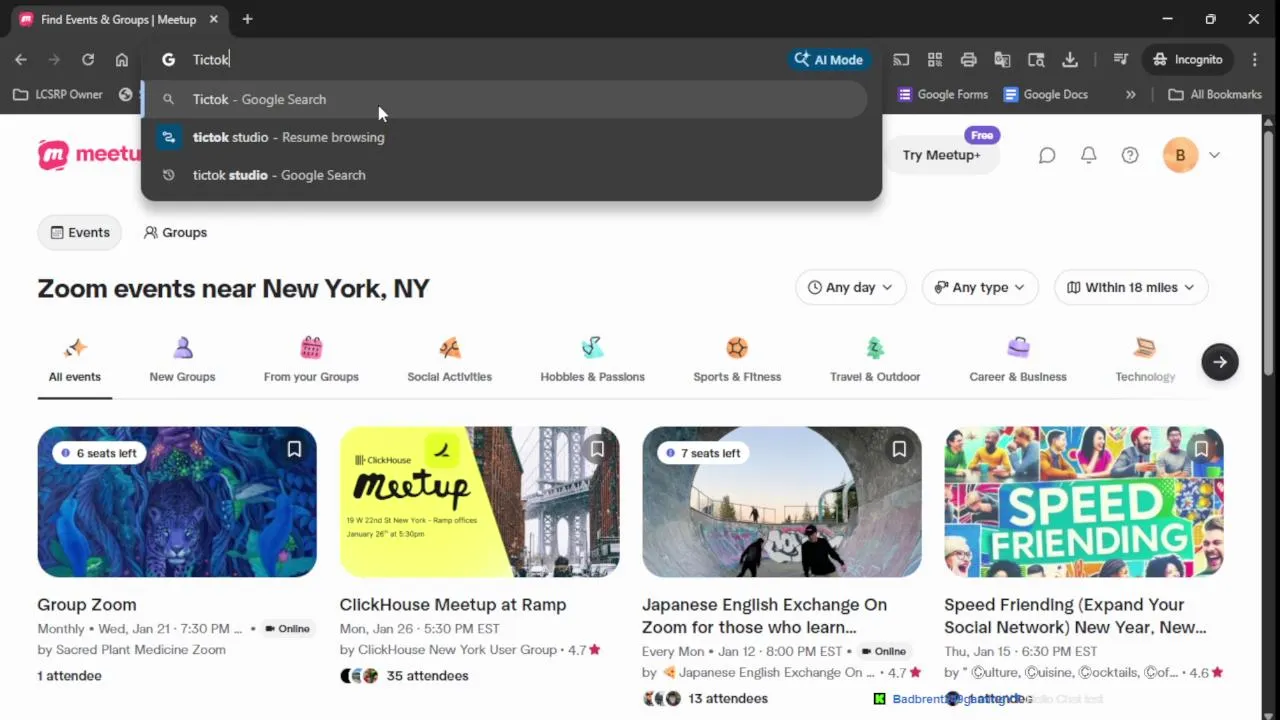1280x720 pixels.
Task: Open the QR code generator icon
Action: click(x=935, y=60)
